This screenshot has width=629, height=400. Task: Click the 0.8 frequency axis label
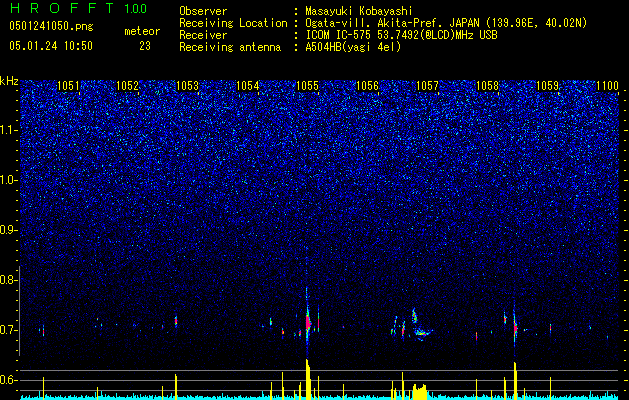click(x=9, y=280)
